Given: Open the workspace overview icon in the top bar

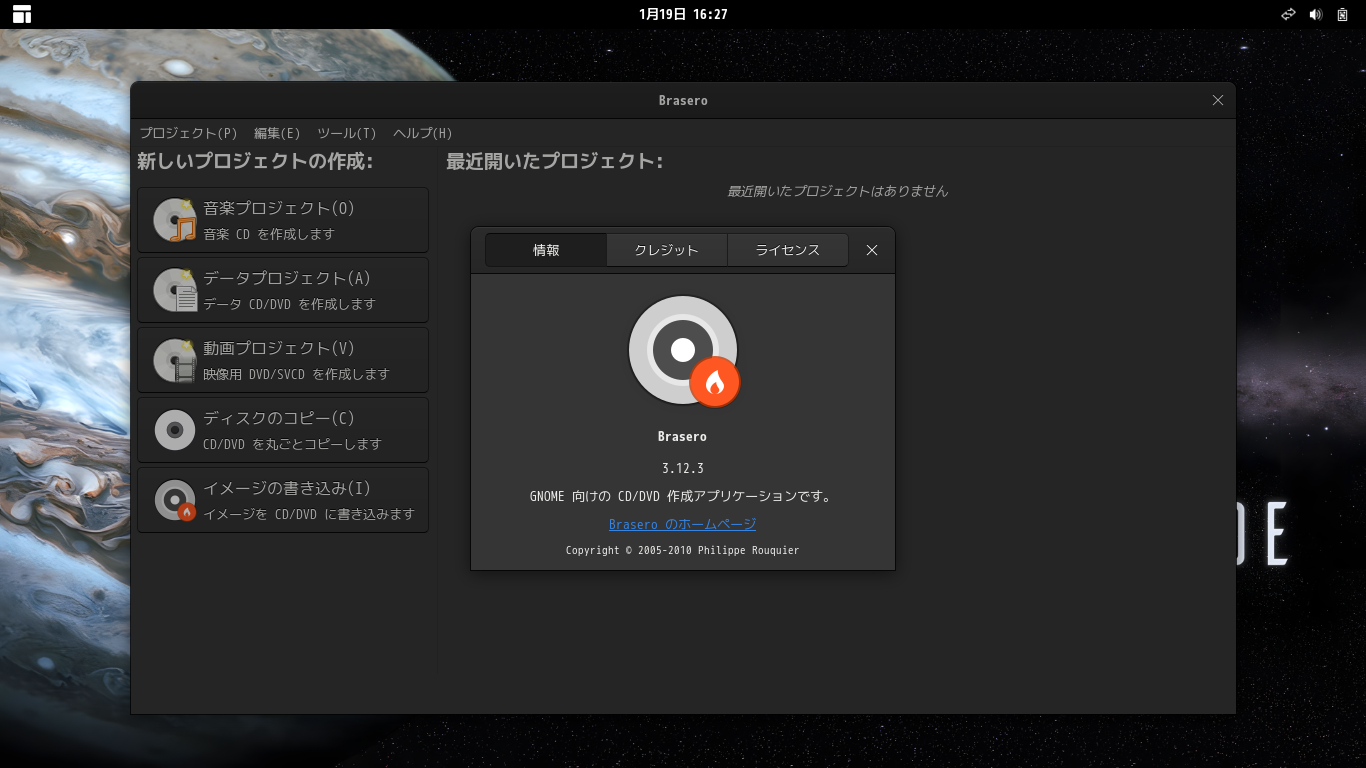Looking at the screenshot, I should (x=22, y=14).
